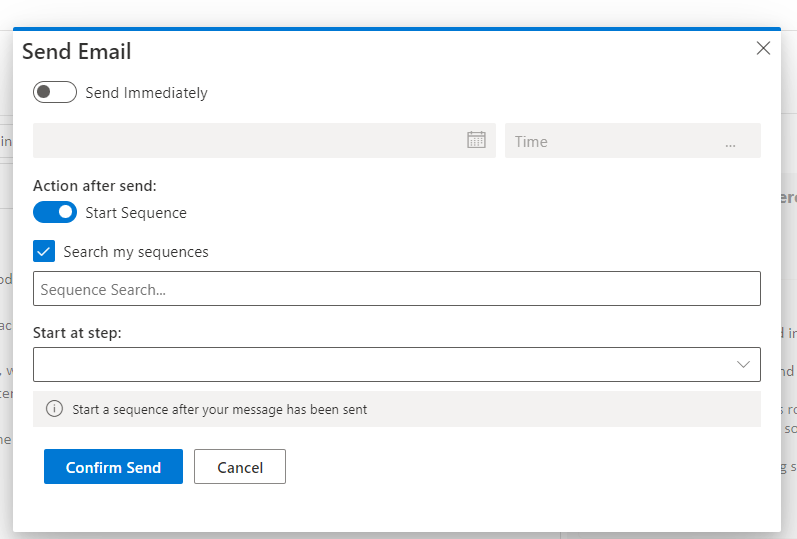Click the 'Start a sequence after your message' text

click(220, 409)
